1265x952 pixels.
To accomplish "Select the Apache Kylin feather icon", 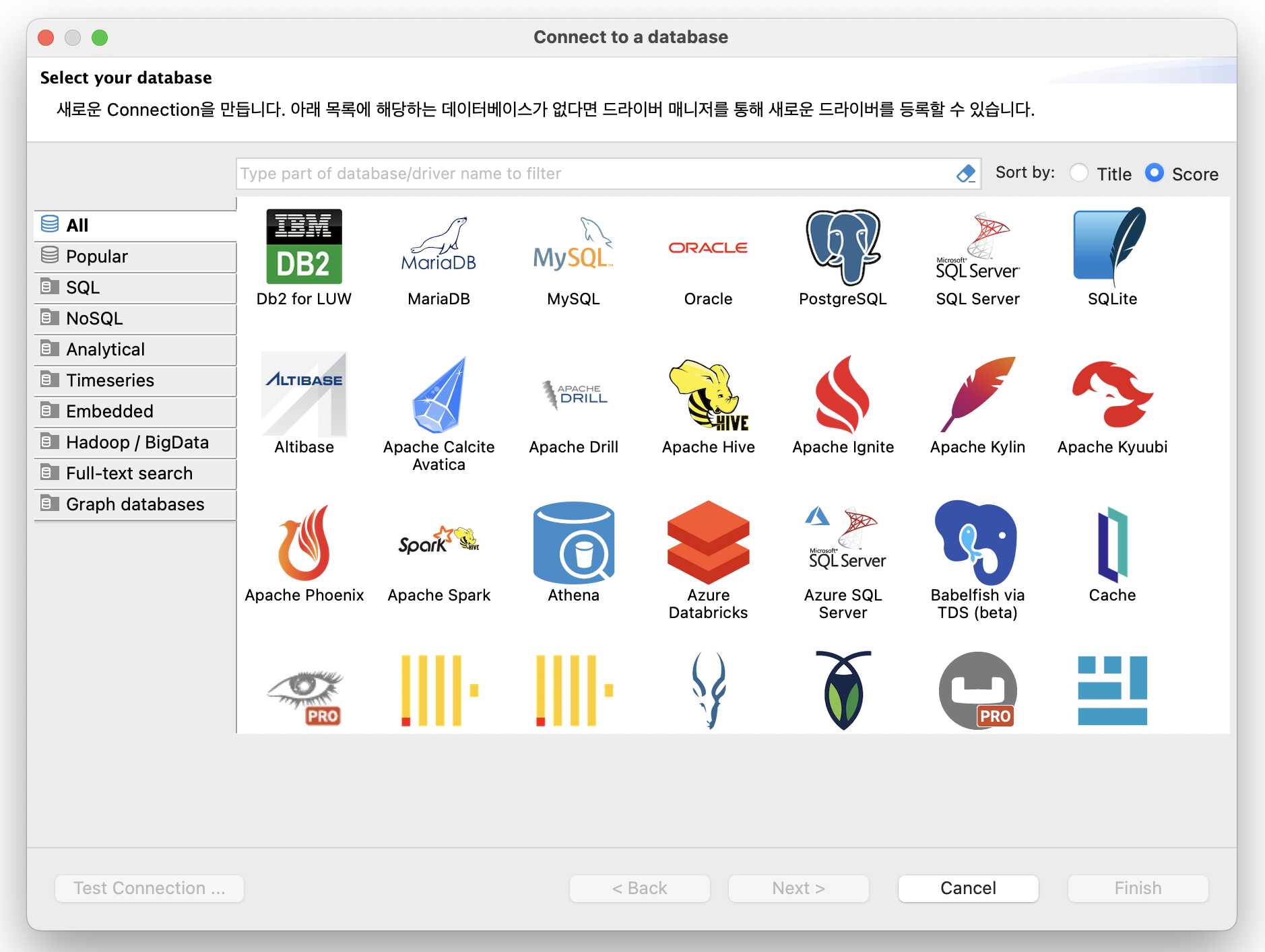I will coord(977,395).
